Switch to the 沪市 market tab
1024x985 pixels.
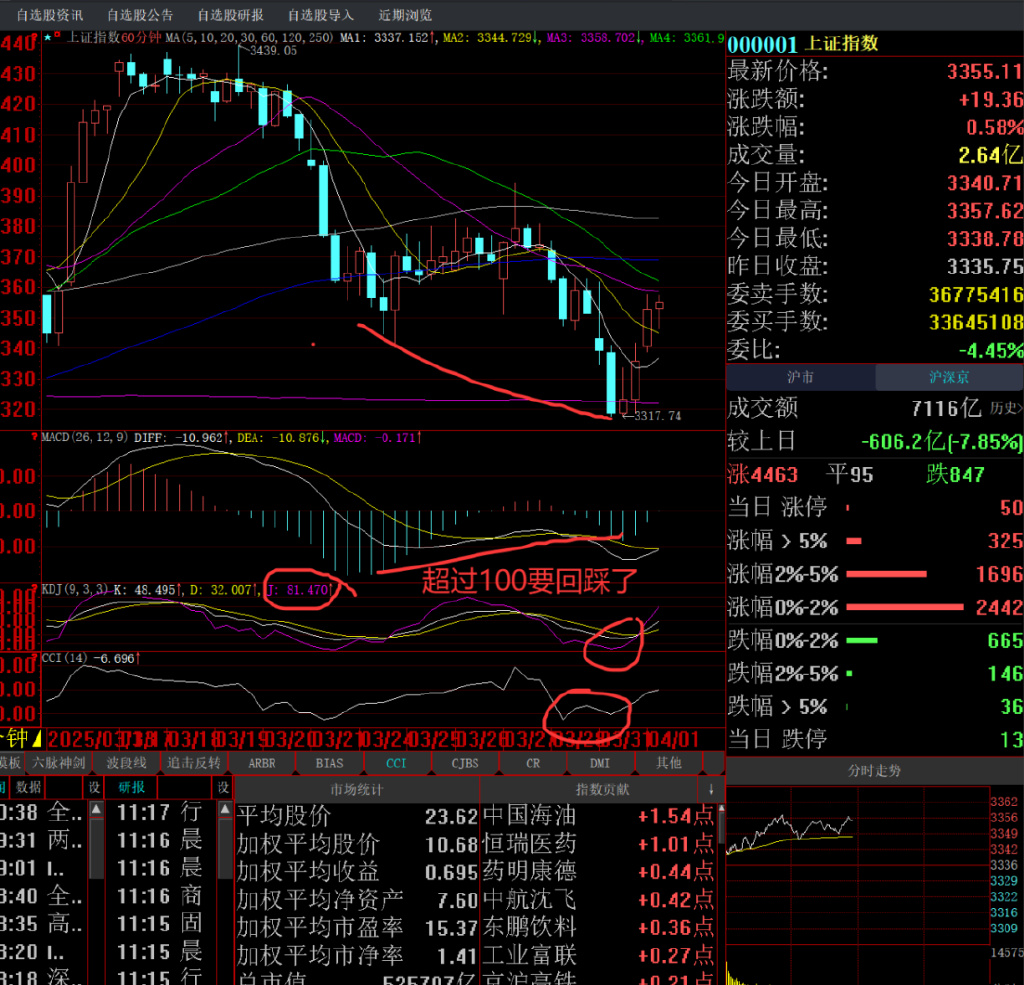pos(800,377)
